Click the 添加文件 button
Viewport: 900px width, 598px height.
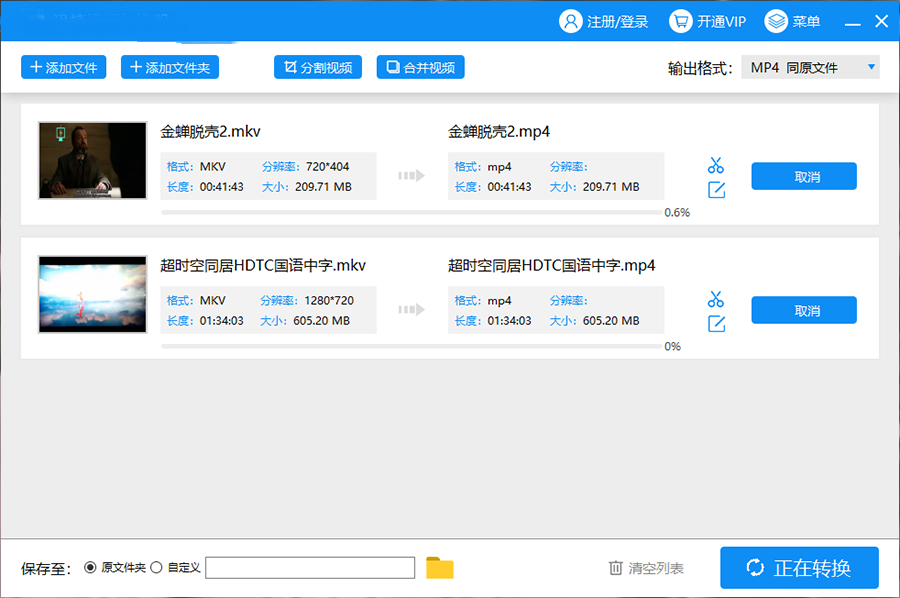point(64,67)
